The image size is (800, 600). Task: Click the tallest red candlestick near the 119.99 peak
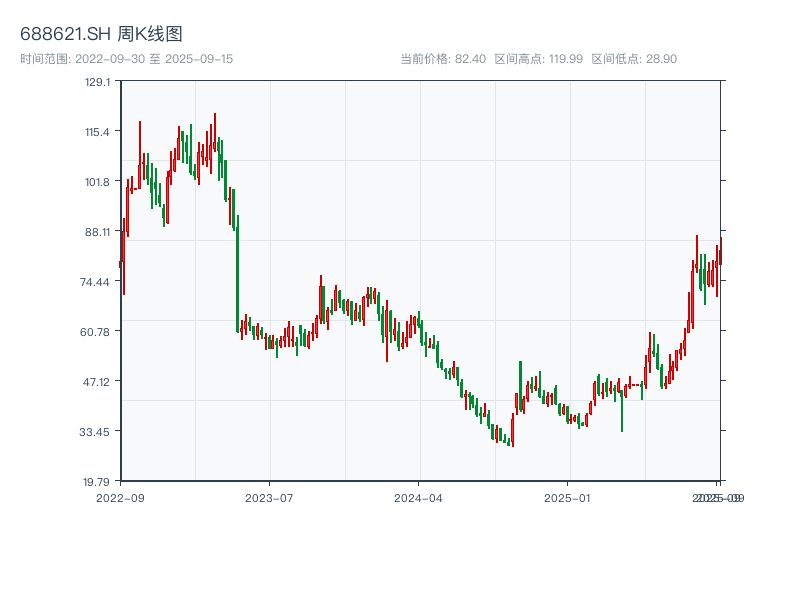click(215, 132)
